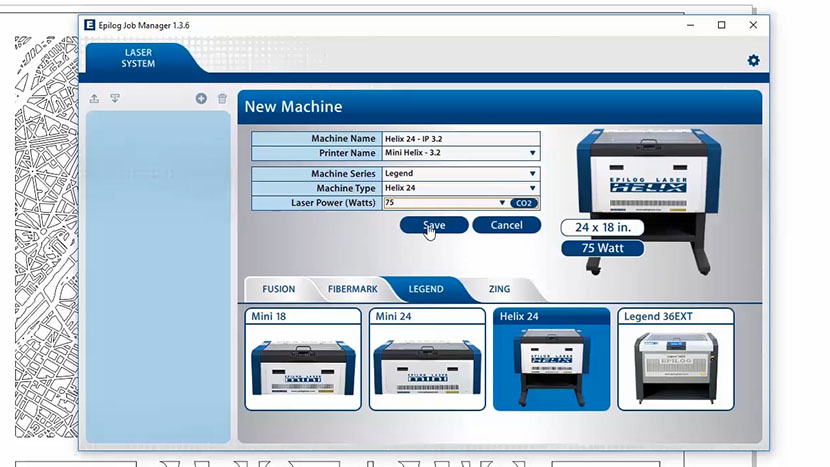Image resolution: width=830 pixels, height=467 pixels.
Task: Open settings via the gear icon
Action: [753, 61]
